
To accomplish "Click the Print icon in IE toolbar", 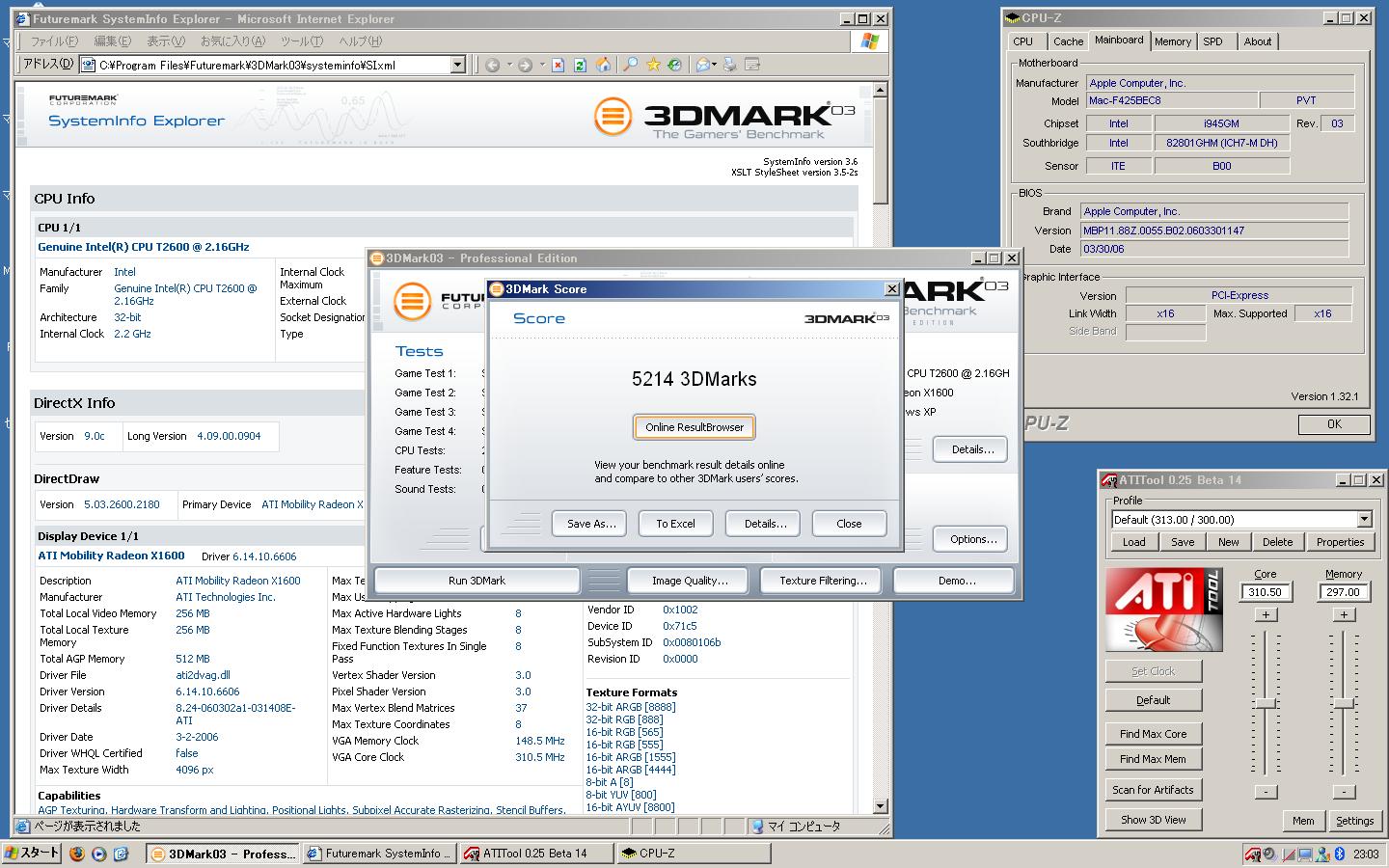I will [730, 65].
